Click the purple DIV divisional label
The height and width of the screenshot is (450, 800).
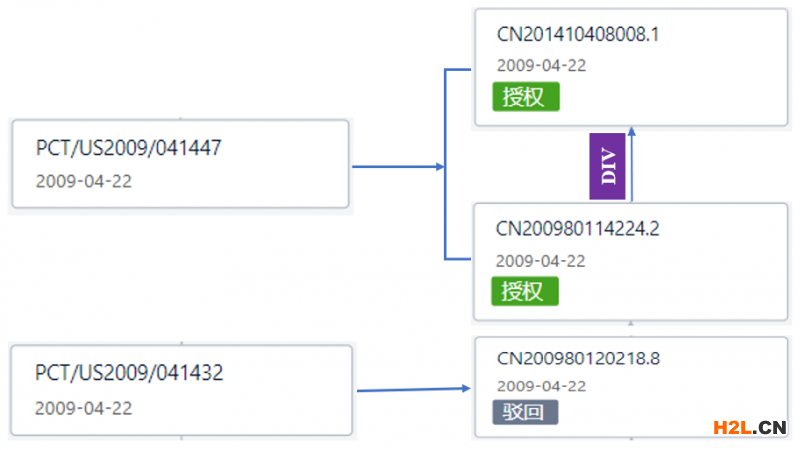[608, 167]
